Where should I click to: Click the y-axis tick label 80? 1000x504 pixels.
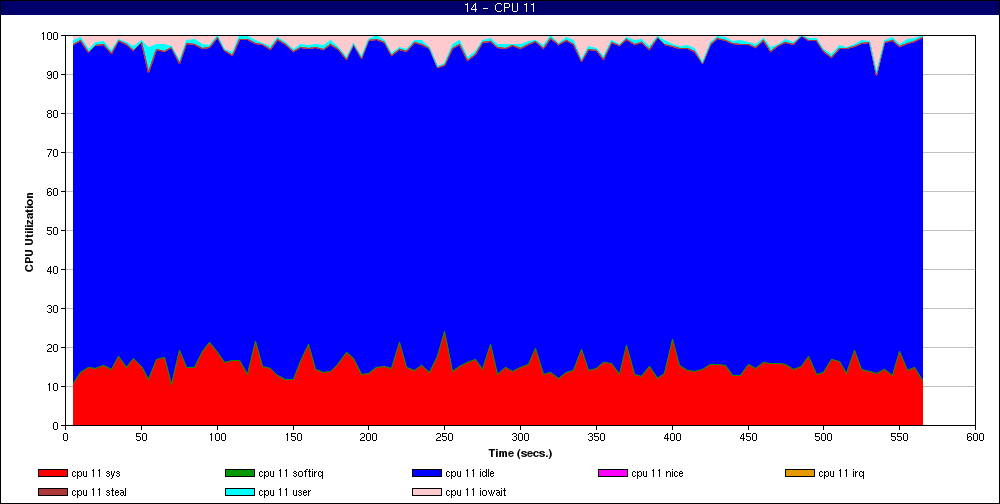point(52,114)
